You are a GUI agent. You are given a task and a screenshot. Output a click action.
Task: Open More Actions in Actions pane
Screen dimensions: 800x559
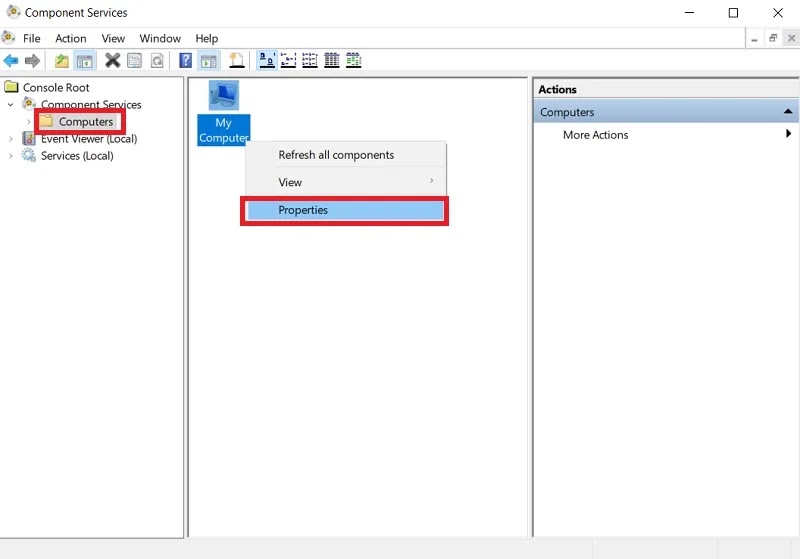(x=595, y=135)
